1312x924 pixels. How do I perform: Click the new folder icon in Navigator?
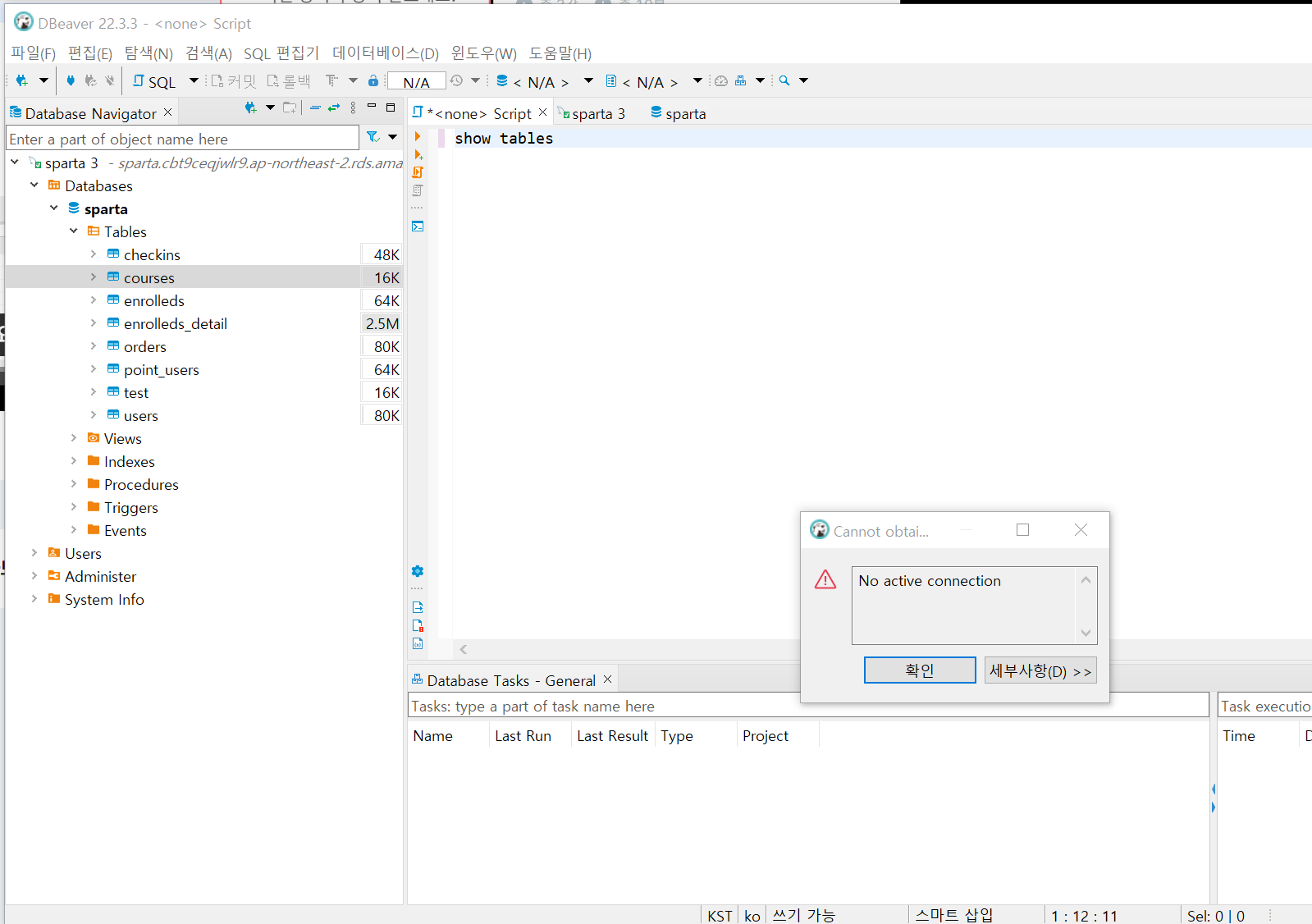click(290, 107)
